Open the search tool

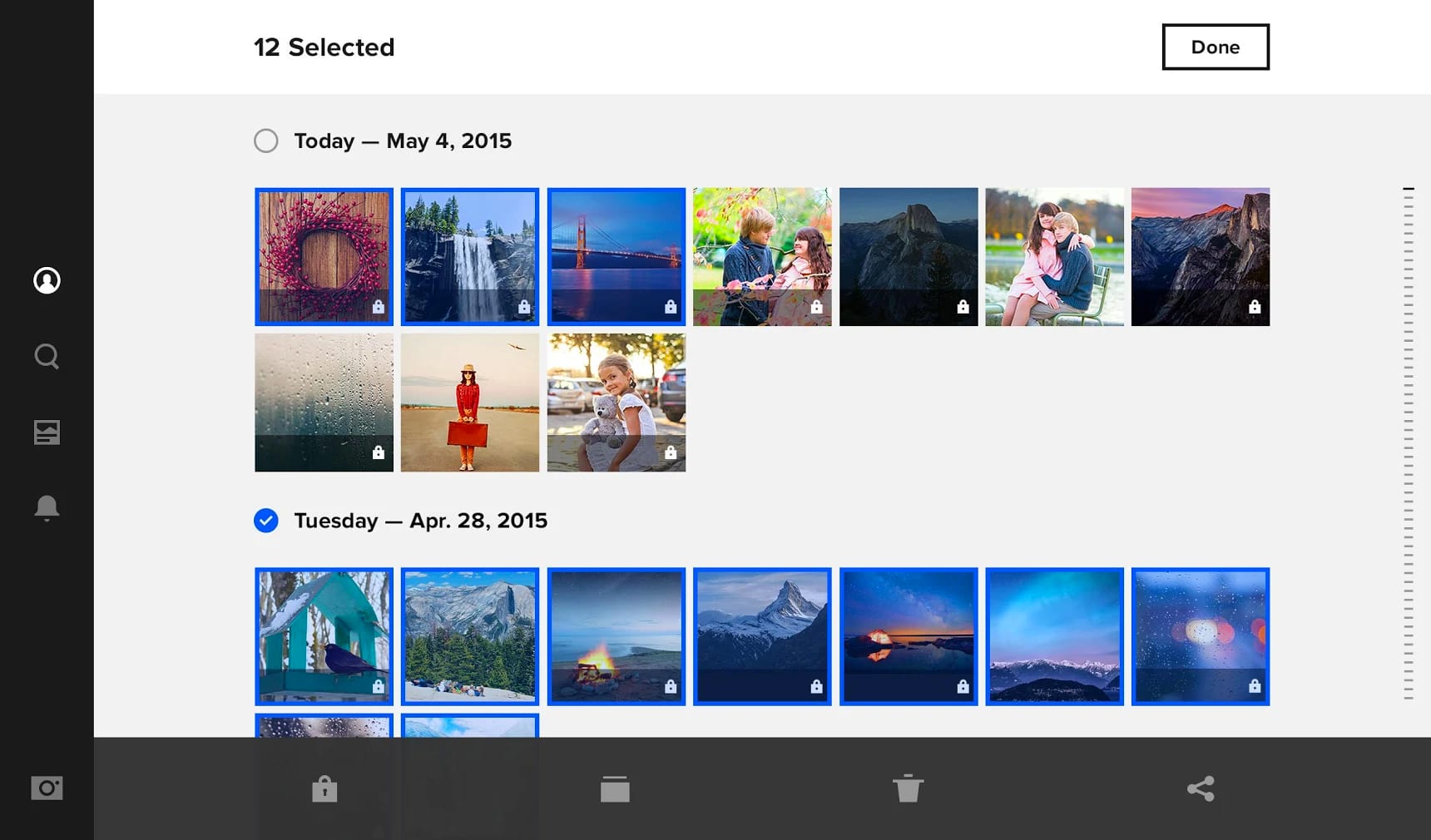coord(47,356)
